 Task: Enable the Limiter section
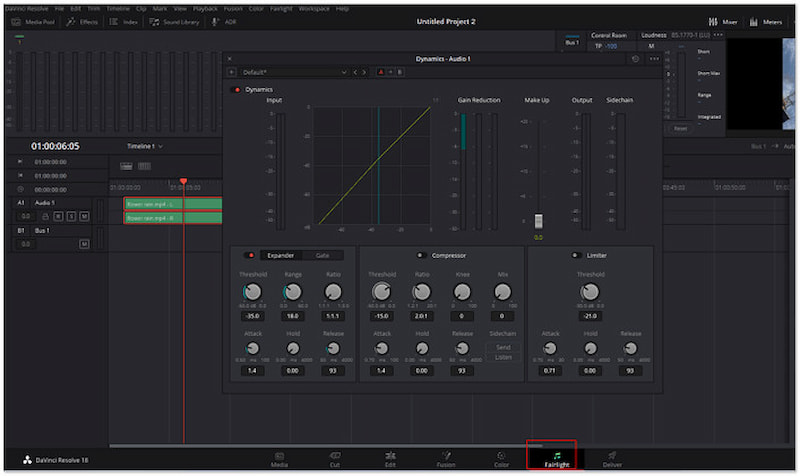pyautogui.click(x=575, y=255)
